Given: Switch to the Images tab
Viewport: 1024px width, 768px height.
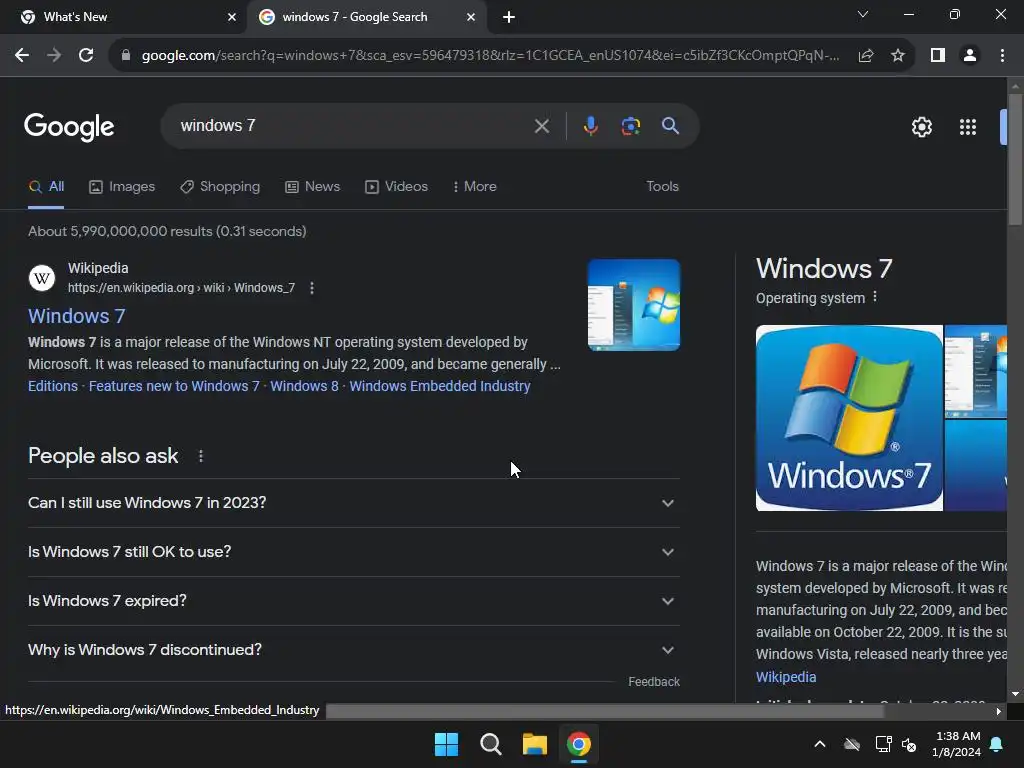Looking at the screenshot, I should coord(122,187).
